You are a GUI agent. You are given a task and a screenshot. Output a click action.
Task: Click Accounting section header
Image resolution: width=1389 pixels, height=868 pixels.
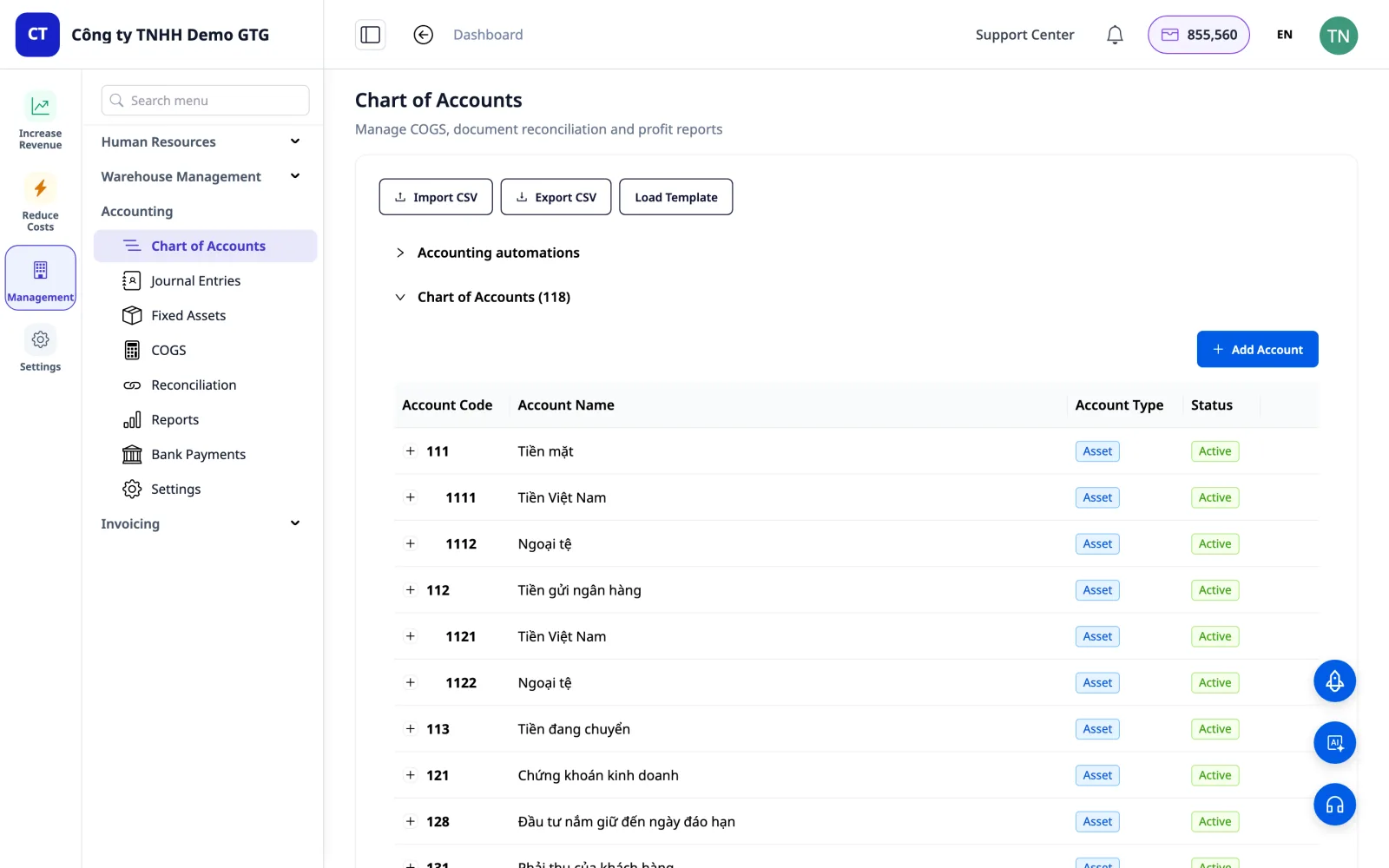pos(137,211)
